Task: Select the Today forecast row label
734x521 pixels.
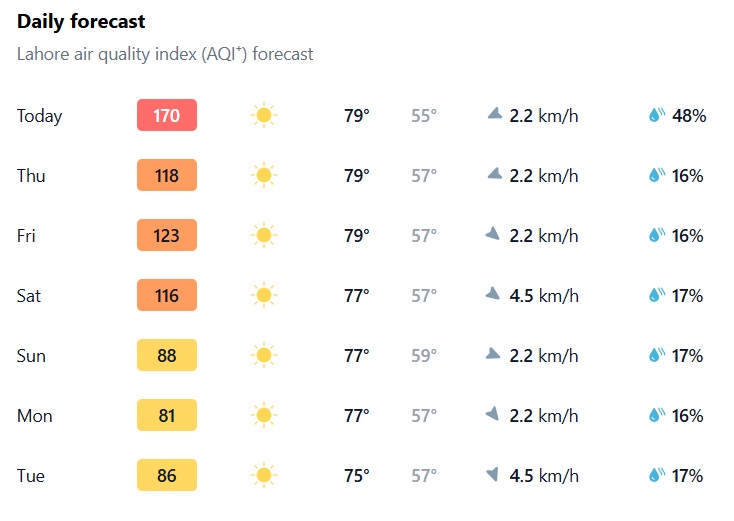Action: click(40, 116)
